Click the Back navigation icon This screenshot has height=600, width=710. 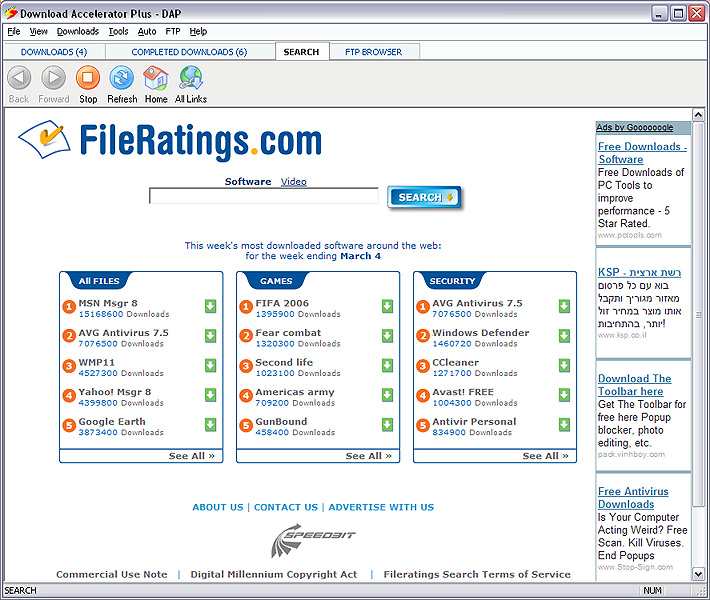(19, 77)
